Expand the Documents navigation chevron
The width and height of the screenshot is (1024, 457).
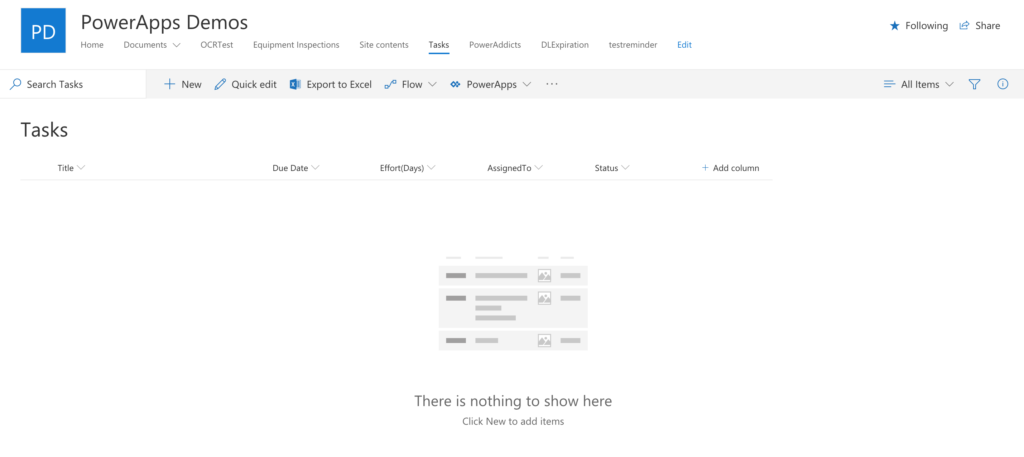point(176,45)
